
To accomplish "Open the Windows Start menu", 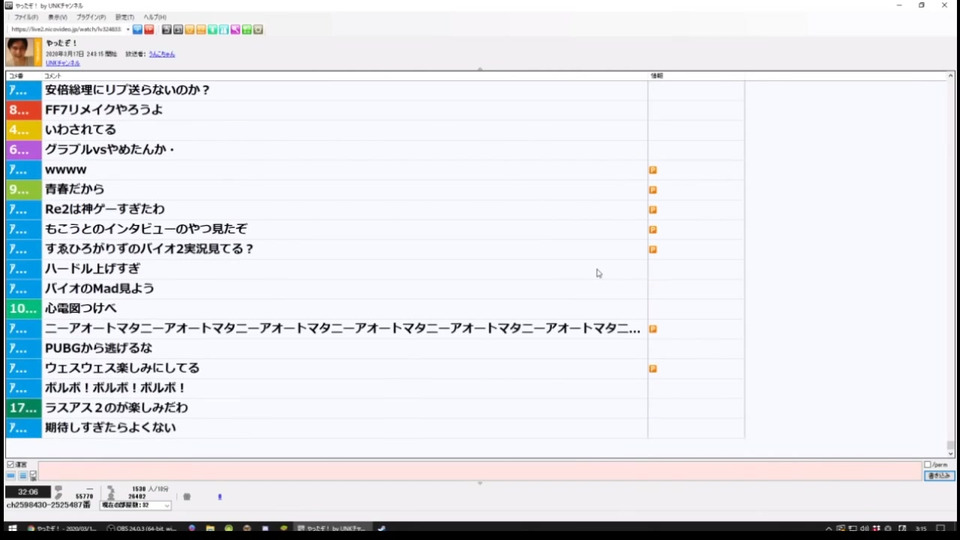I will [12, 528].
